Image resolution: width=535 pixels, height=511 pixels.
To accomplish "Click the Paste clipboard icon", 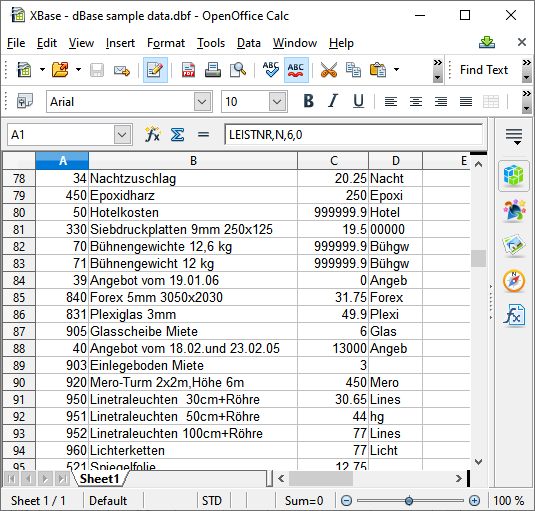I will [x=378, y=70].
